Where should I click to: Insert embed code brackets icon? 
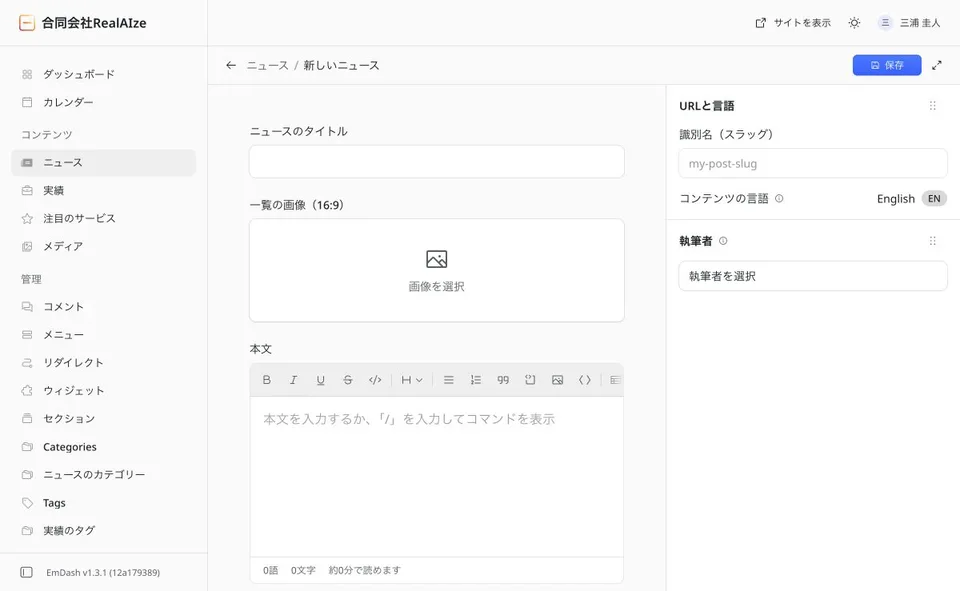coord(585,380)
